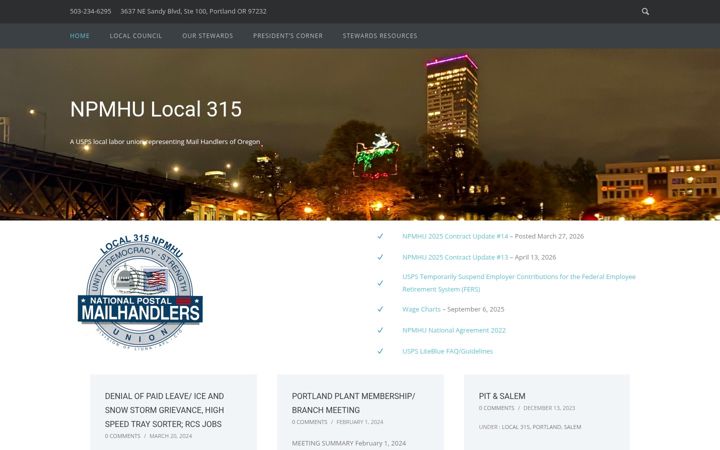The image size is (720, 450).
Task: Open NPMHU 2025 Contract Update #13 link
Action: point(455,257)
